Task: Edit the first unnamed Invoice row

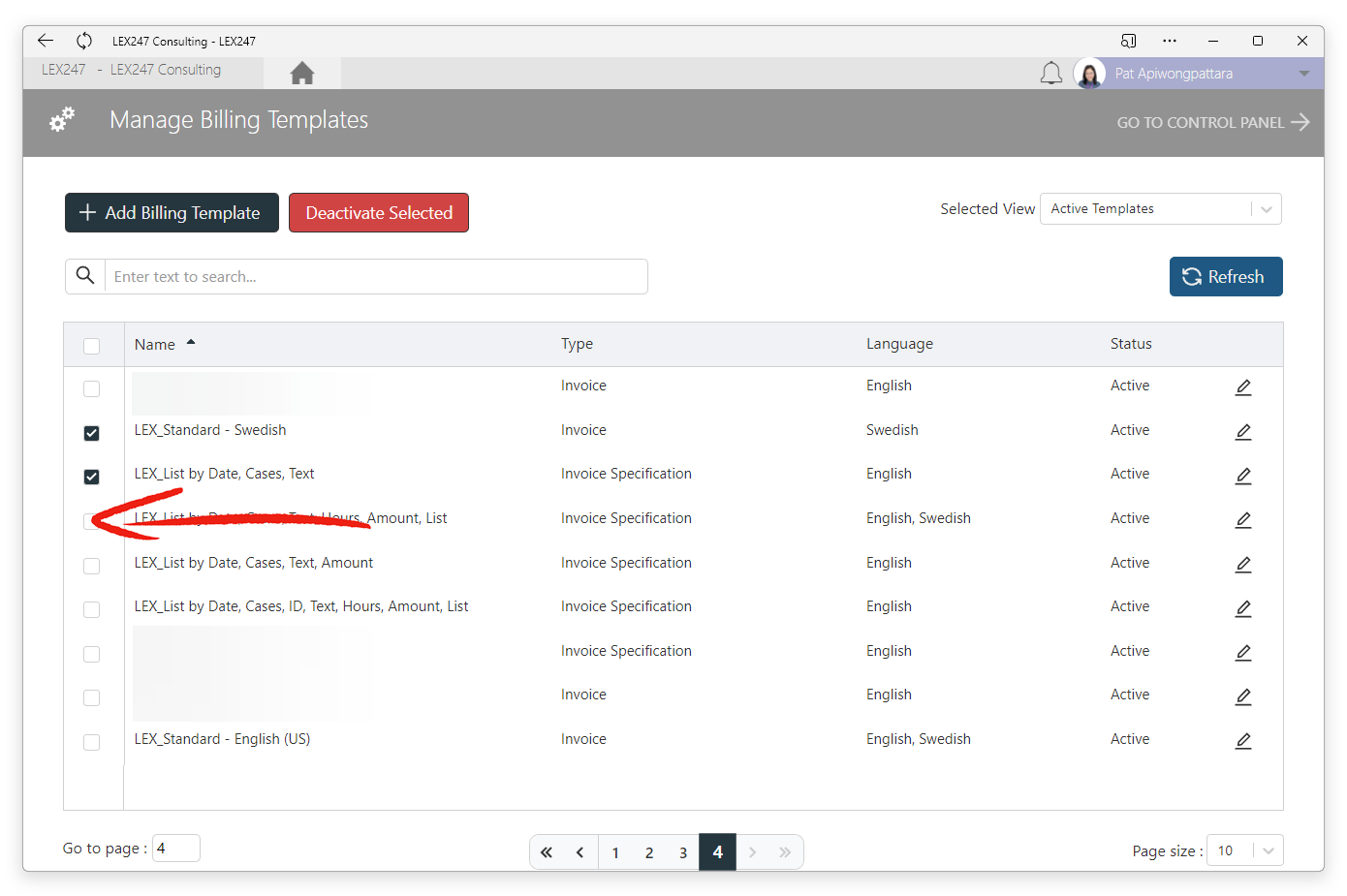Action: click(1243, 387)
